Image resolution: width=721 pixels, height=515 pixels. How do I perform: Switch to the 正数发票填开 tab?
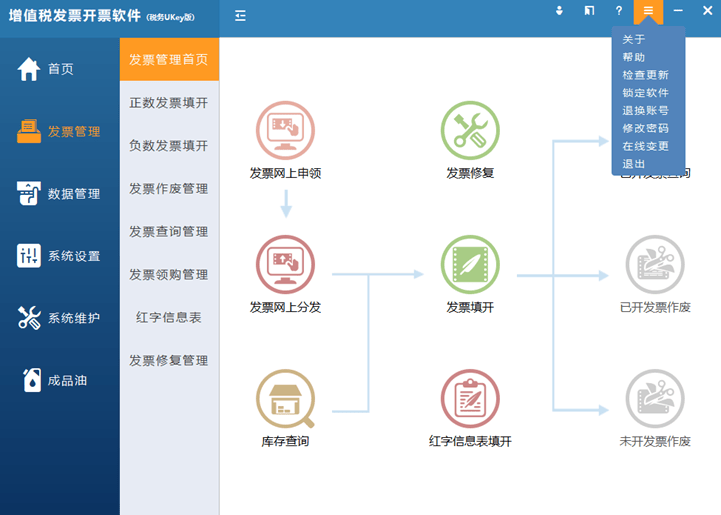(x=169, y=103)
